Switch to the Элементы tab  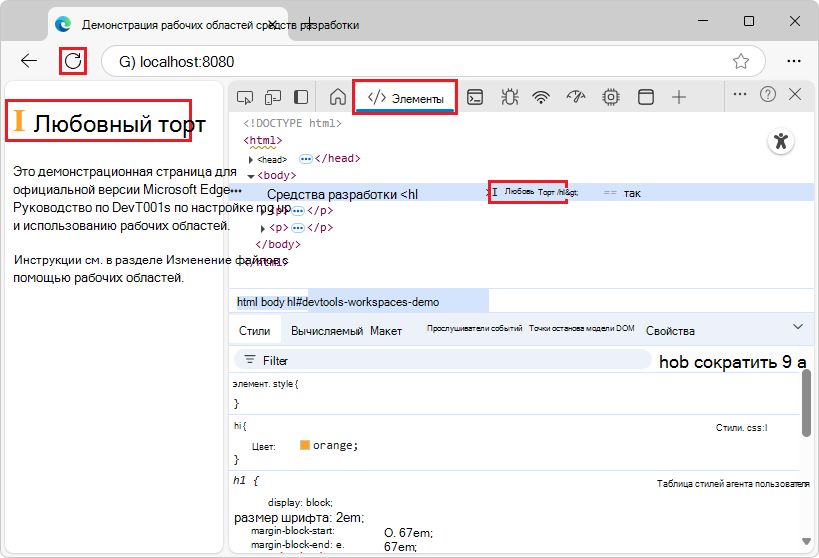click(x=405, y=98)
